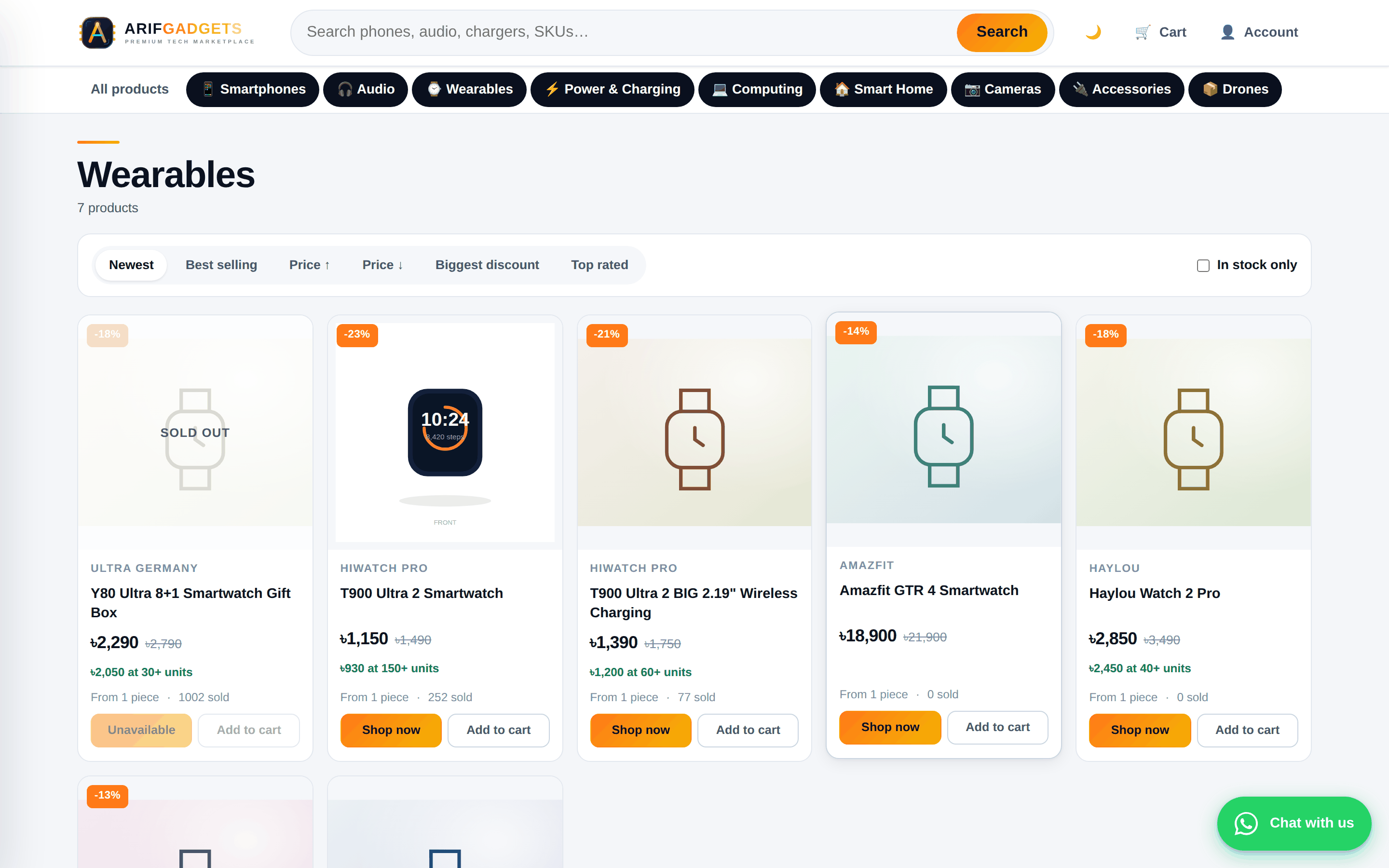Click the WhatsApp Chat with us button

point(1294,823)
